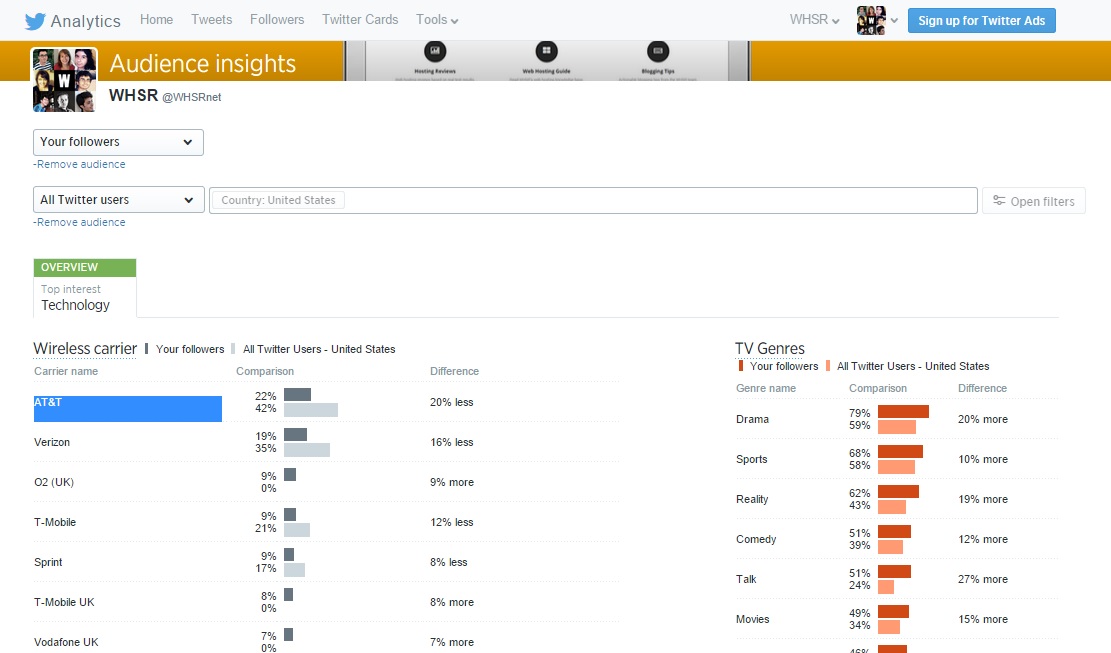Remove the Your followers audience
This screenshot has width=1111, height=653.
[x=79, y=164]
